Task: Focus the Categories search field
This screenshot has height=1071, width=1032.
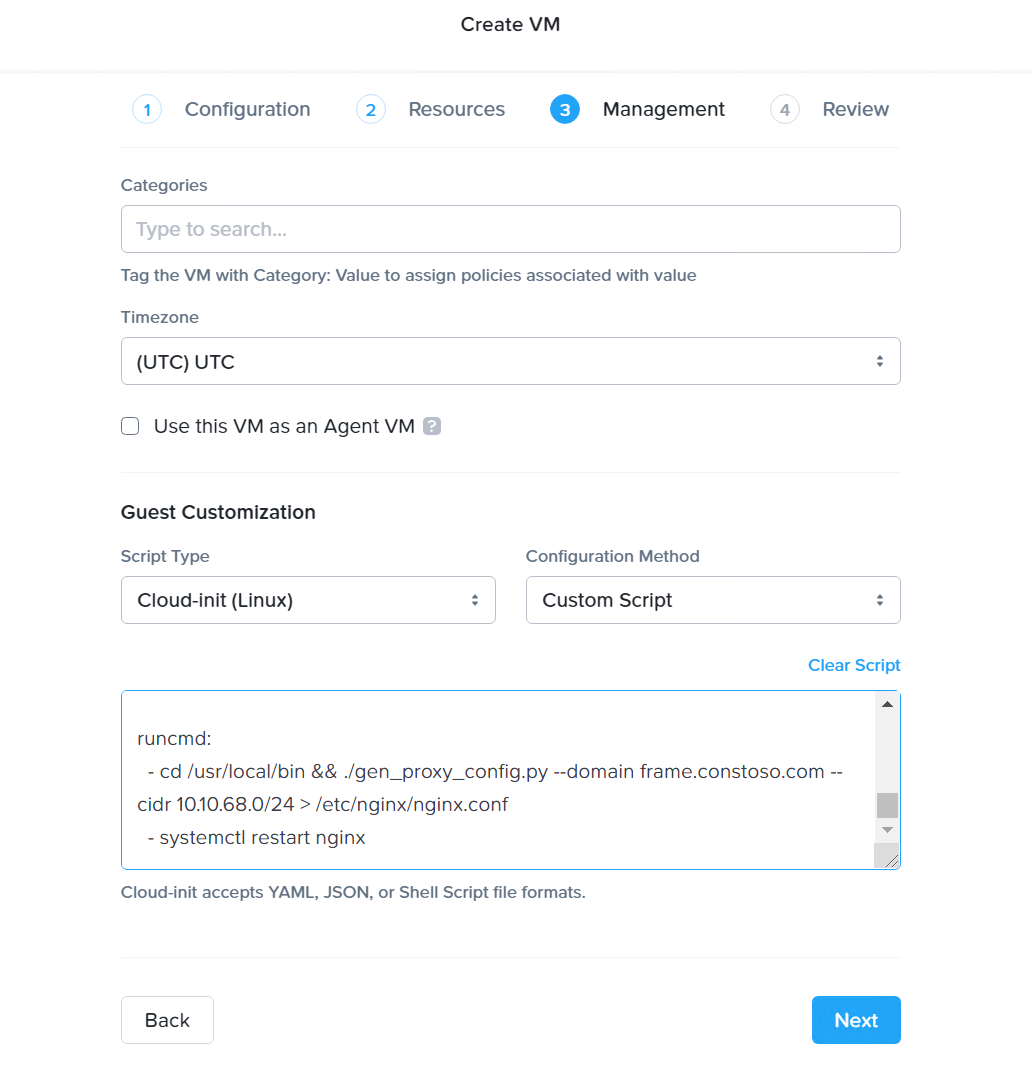Action: coord(510,229)
